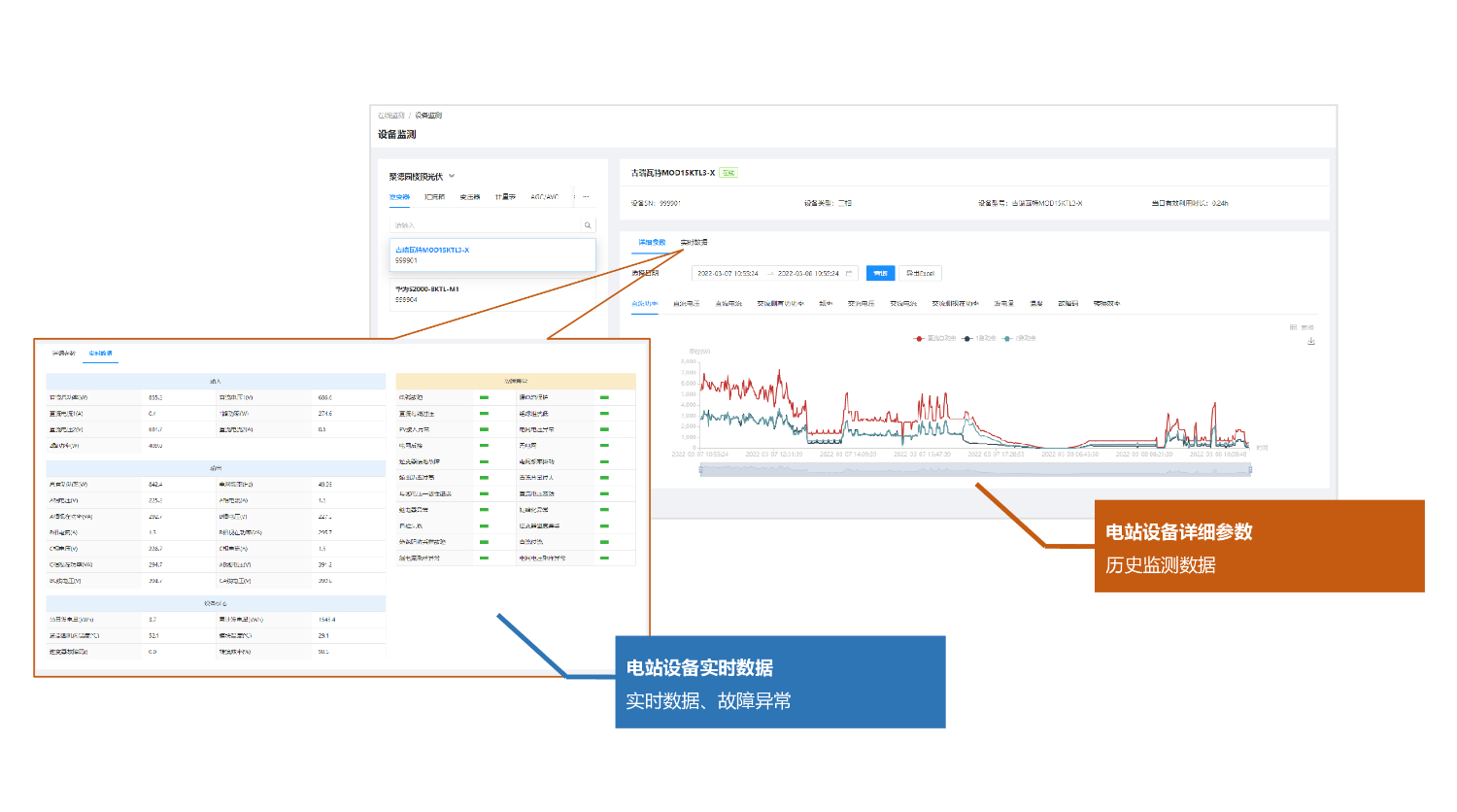Screen dimensions: 1457x812
Task: Select the 发电量 metric tab
Action: tap(1003, 304)
